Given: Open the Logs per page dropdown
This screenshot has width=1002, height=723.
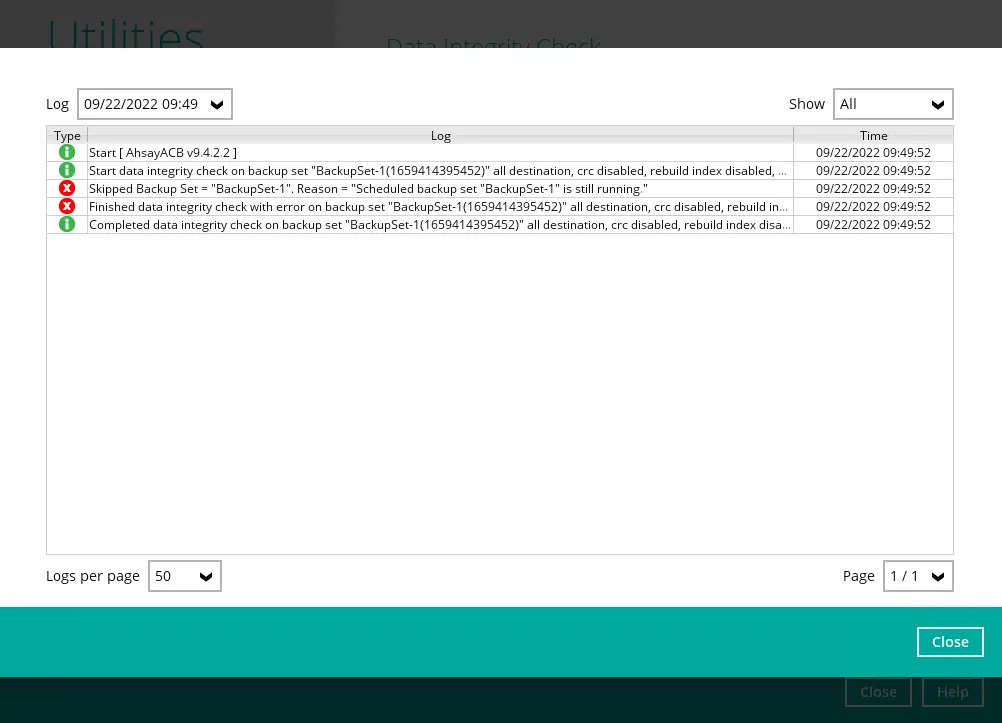Looking at the screenshot, I should coord(185,576).
